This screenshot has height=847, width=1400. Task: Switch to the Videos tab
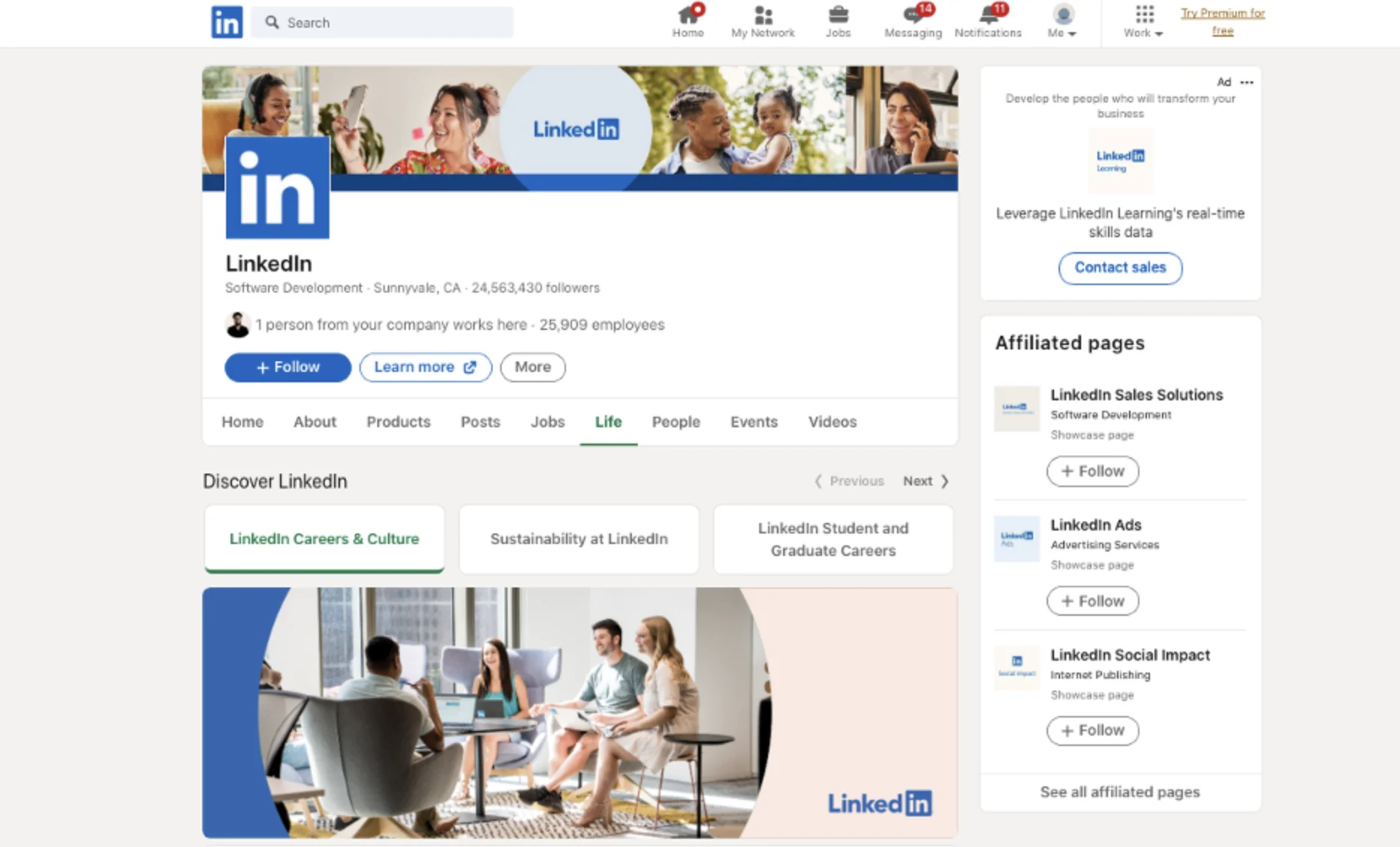click(x=833, y=422)
